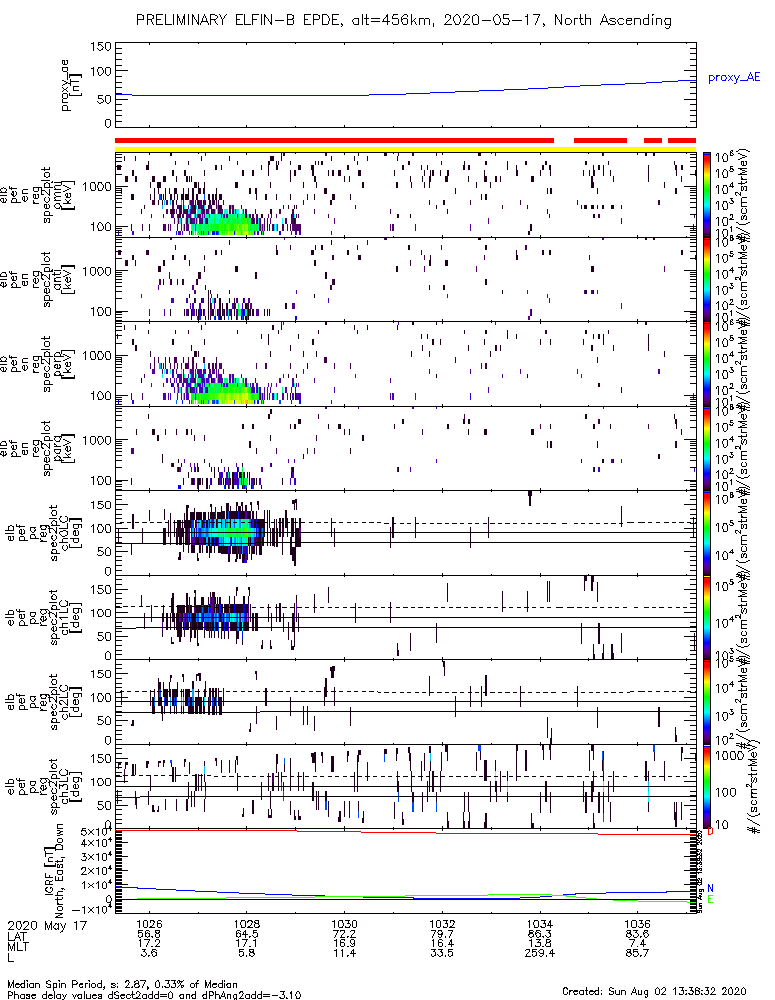Click the perp panel color bar
This screenshot has width=775, height=1000.
(707, 364)
